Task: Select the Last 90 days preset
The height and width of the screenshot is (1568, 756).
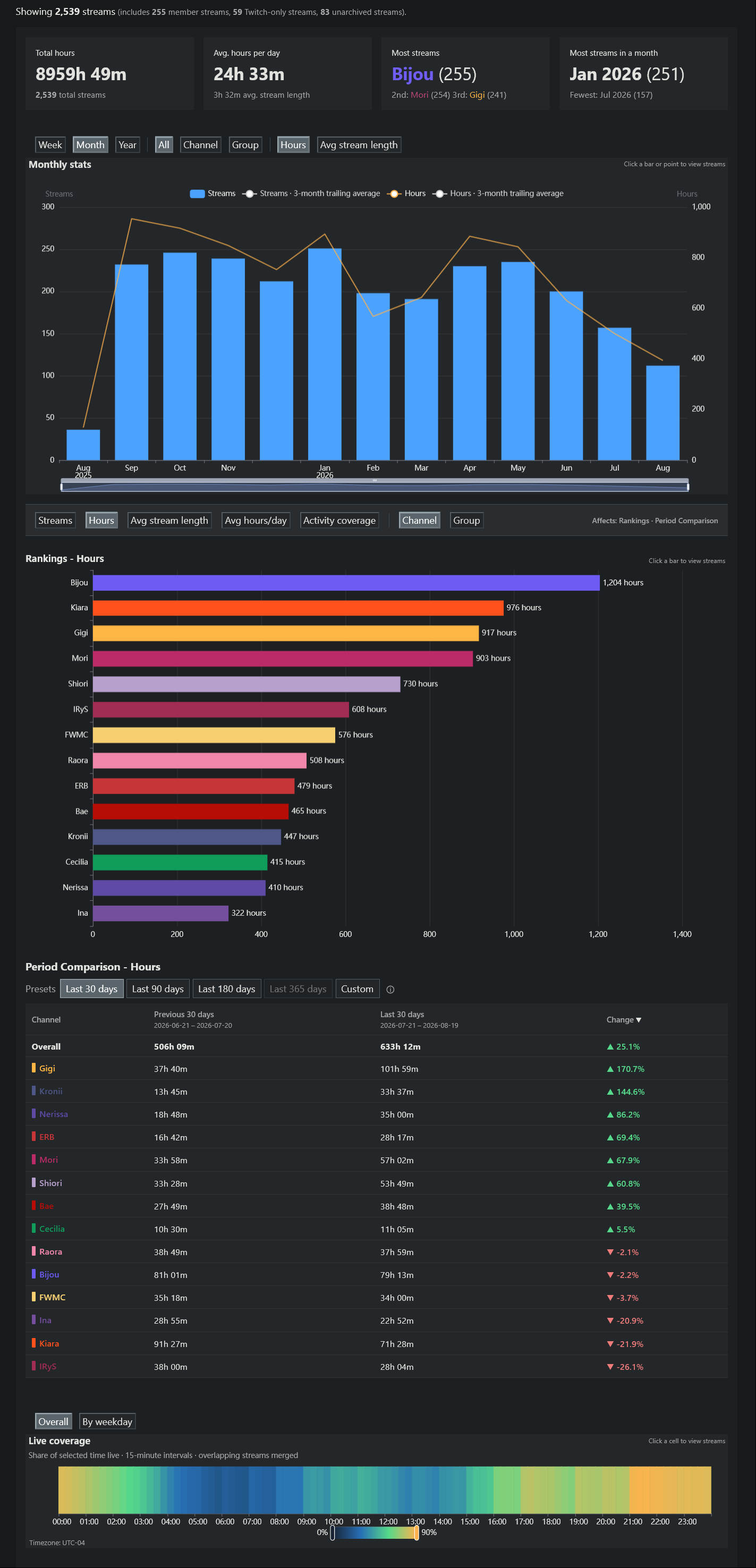Action: coord(158,988)
